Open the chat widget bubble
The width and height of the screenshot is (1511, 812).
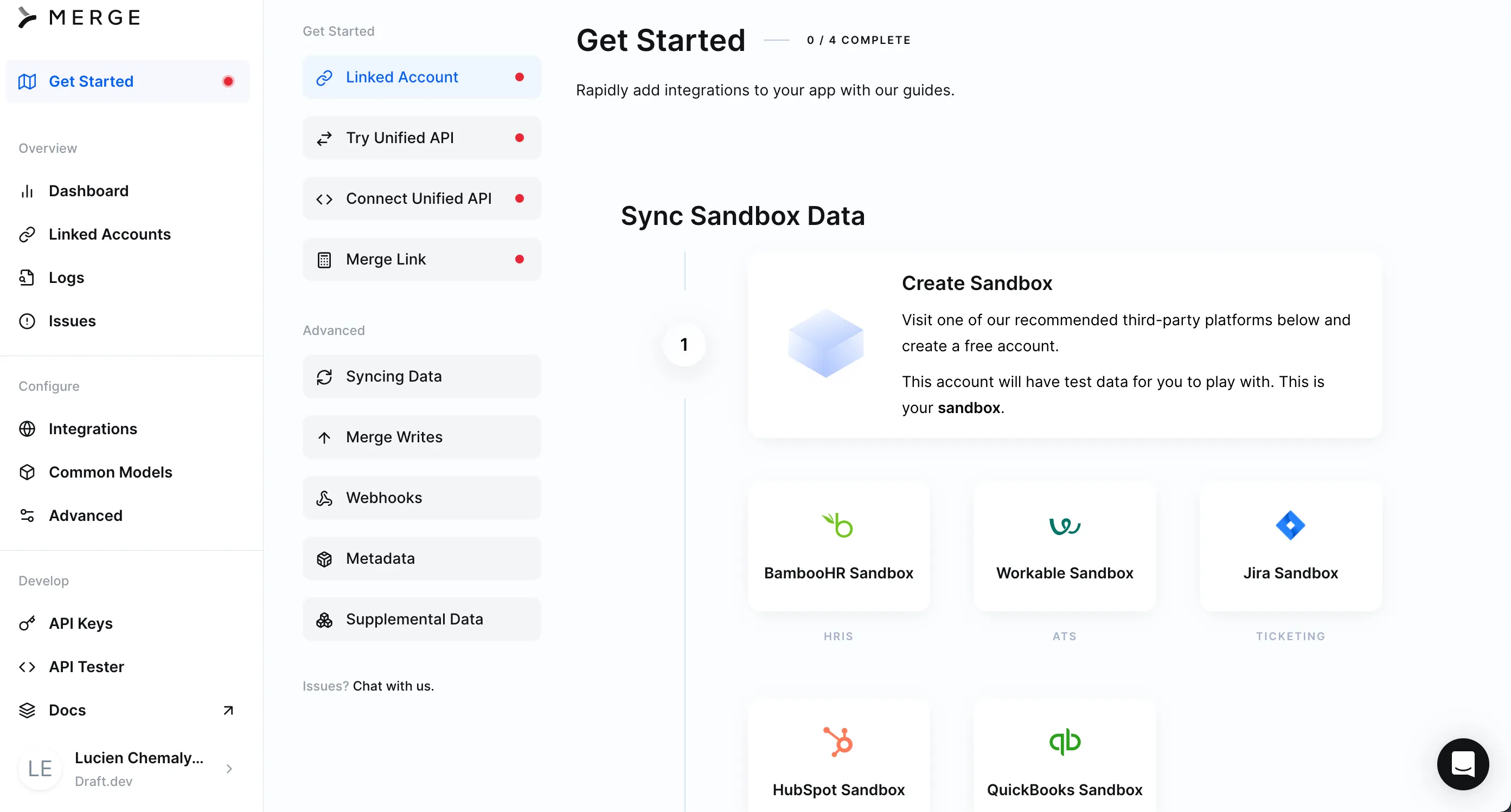coord(1463,764)
